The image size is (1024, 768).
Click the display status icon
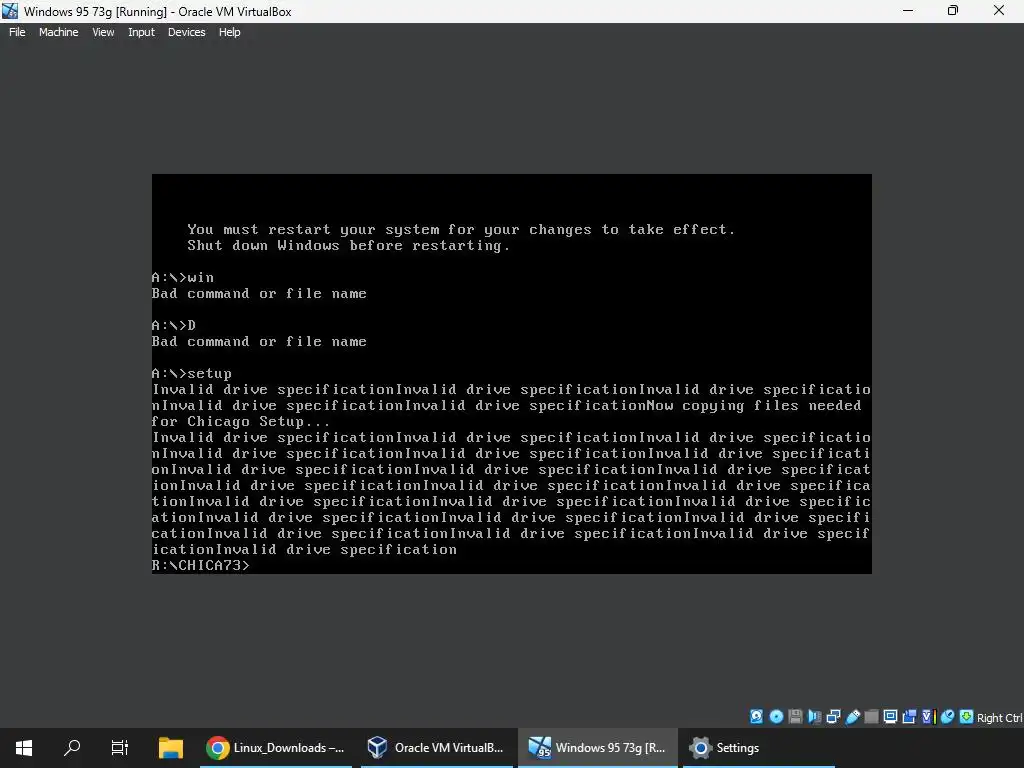(890, 716)
